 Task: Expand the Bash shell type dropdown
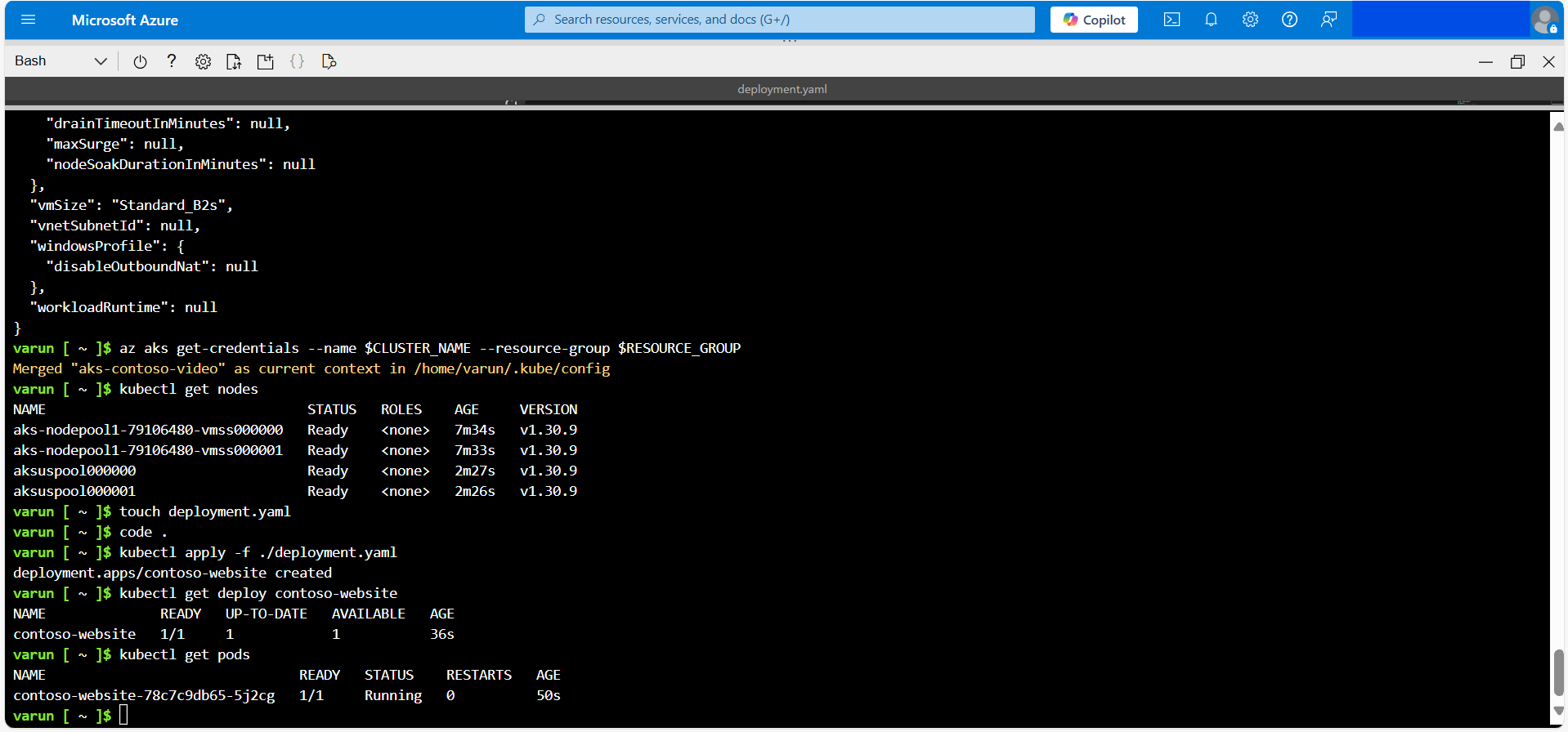[60, 61]
